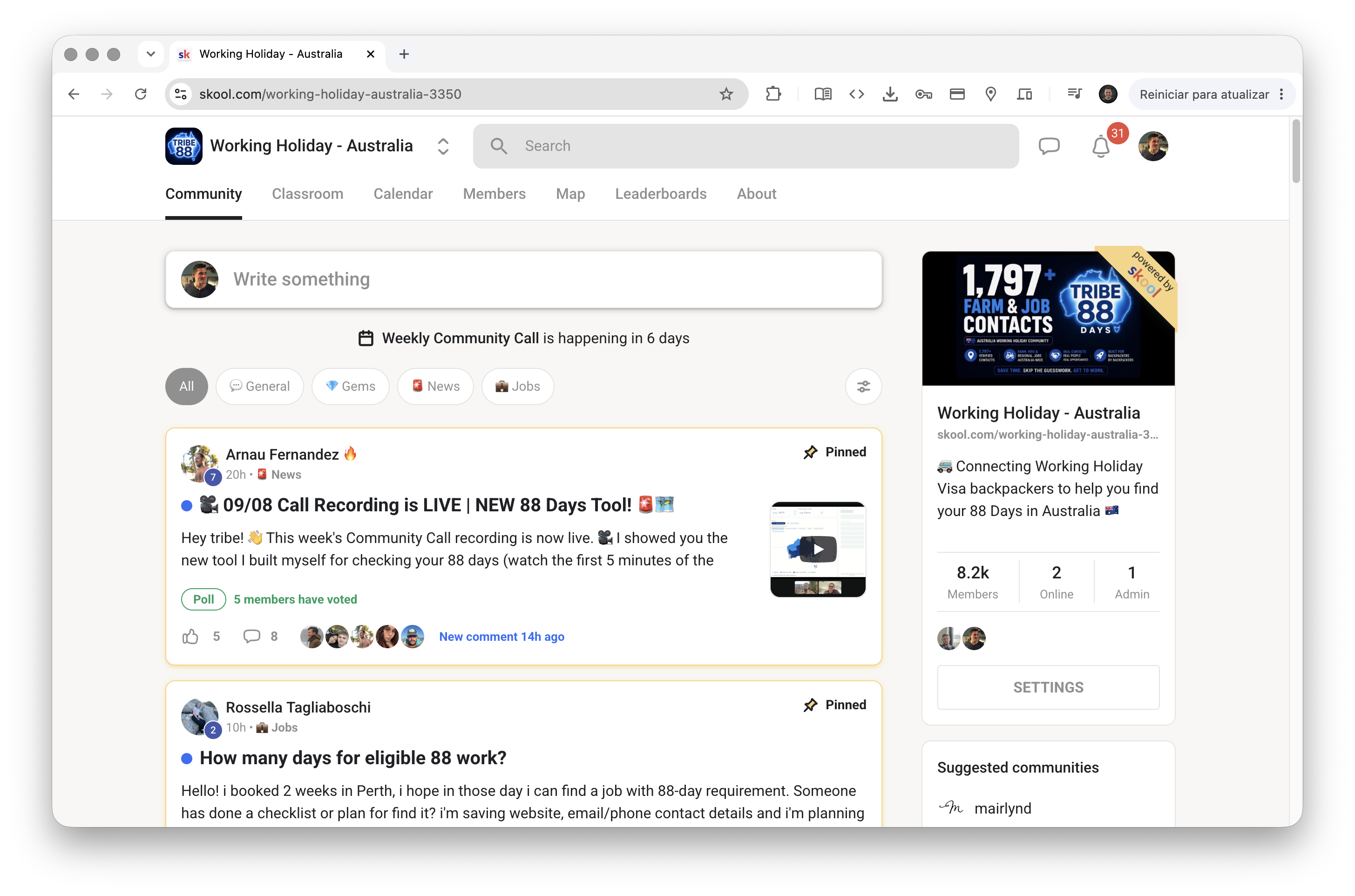Open the media playlist control icon
1355x896 pixels.
pos(1075,93)
